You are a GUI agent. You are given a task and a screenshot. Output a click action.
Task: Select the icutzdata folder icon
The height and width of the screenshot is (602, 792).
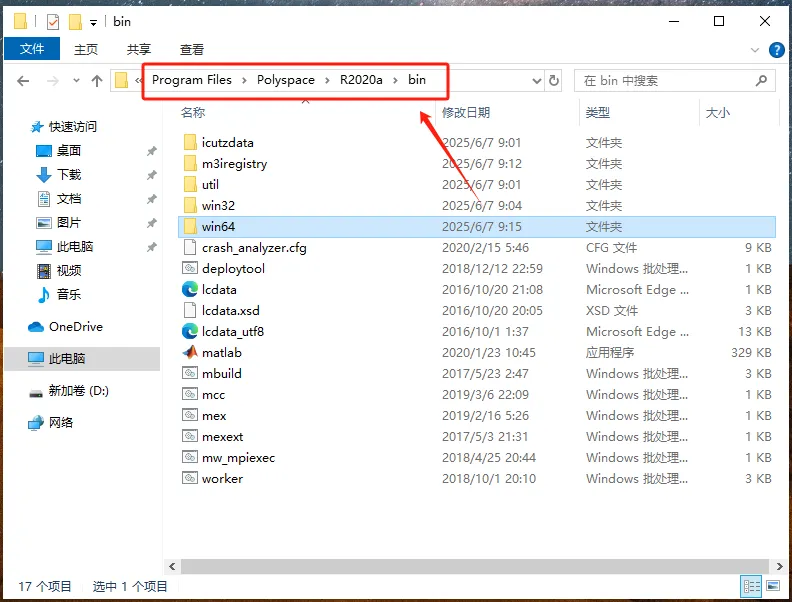[190, 142]
